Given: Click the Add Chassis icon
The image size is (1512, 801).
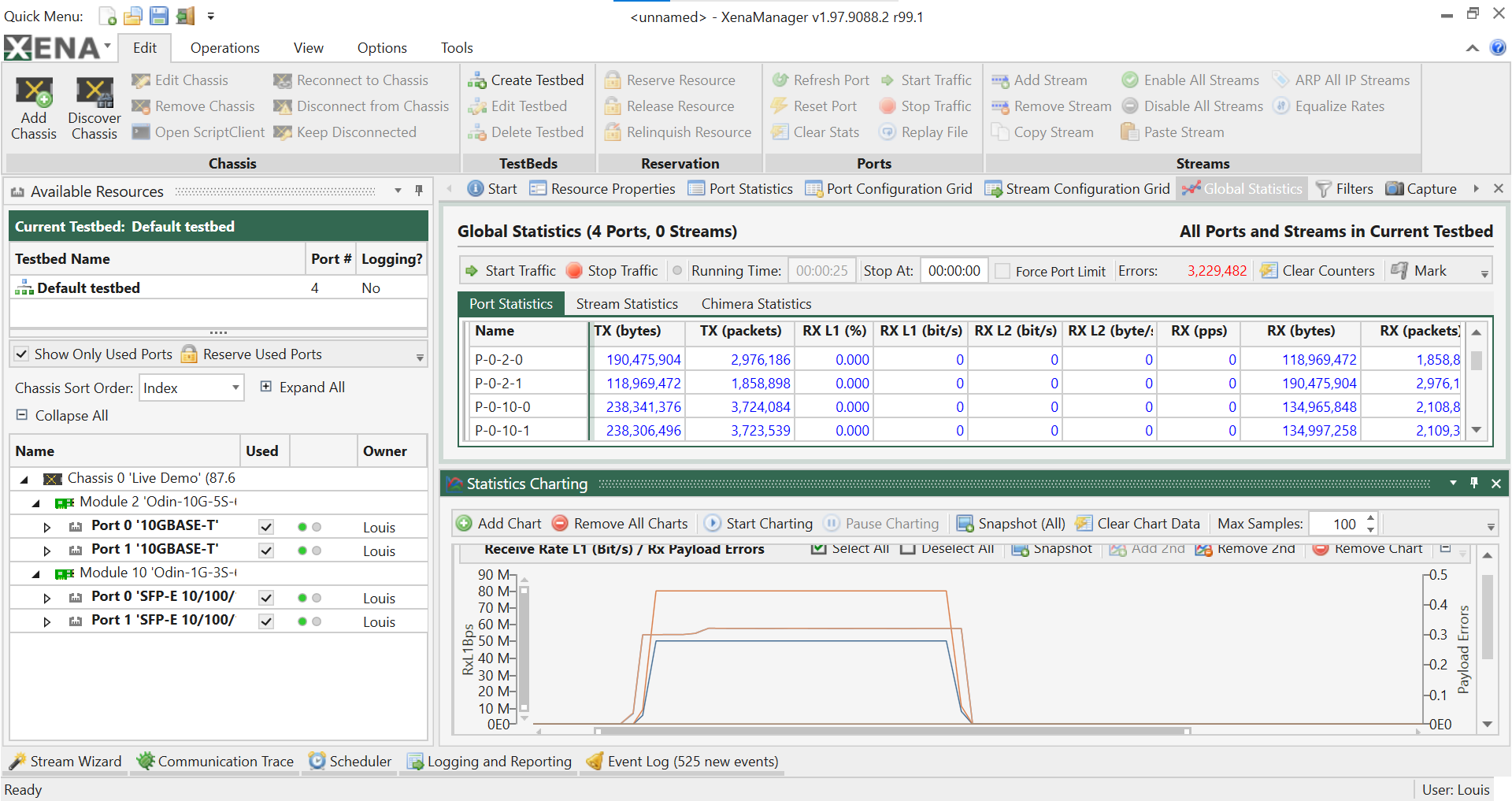Looking at the screenshot, I should point(34,92).
